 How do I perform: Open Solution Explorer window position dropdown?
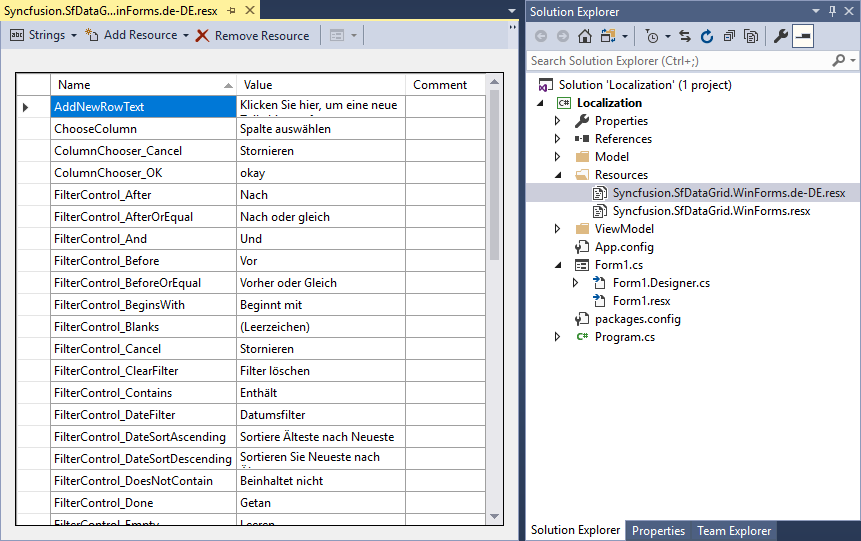(816, 11)
